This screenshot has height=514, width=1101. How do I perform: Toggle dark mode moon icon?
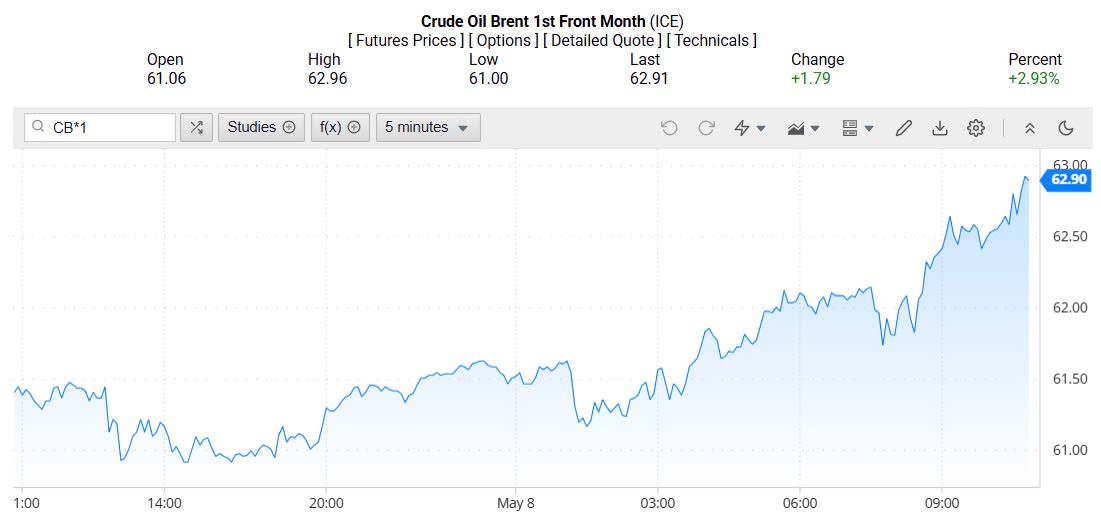[1066, 128]
